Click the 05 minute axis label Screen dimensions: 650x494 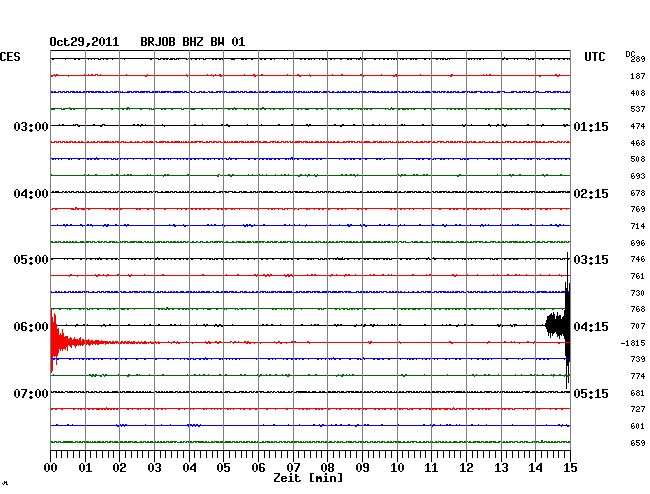[x=223, y=468]
